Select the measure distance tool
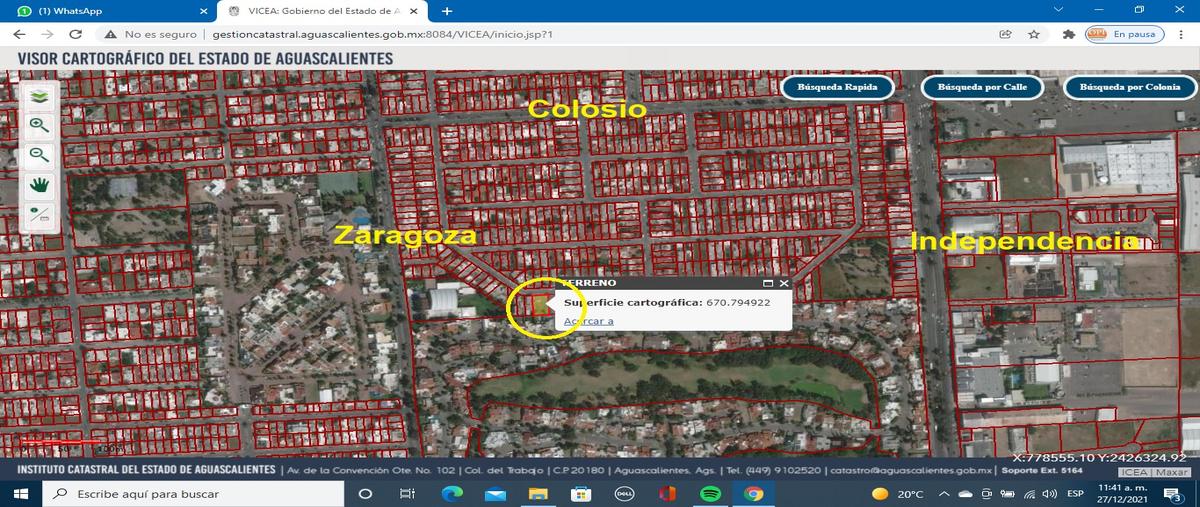 pos(39,213)
